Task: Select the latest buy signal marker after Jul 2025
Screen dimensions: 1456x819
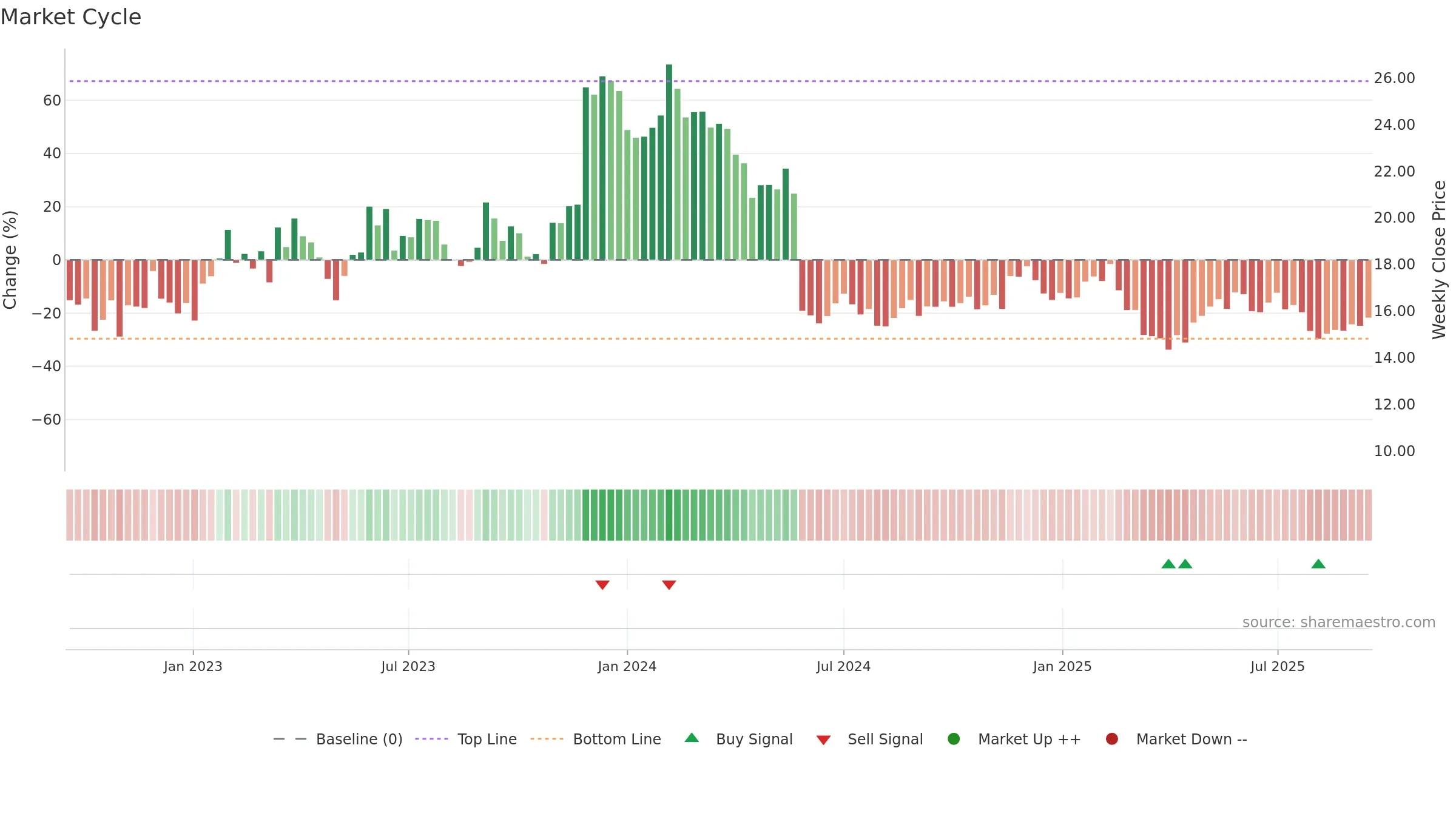Action: point(1318,564)
